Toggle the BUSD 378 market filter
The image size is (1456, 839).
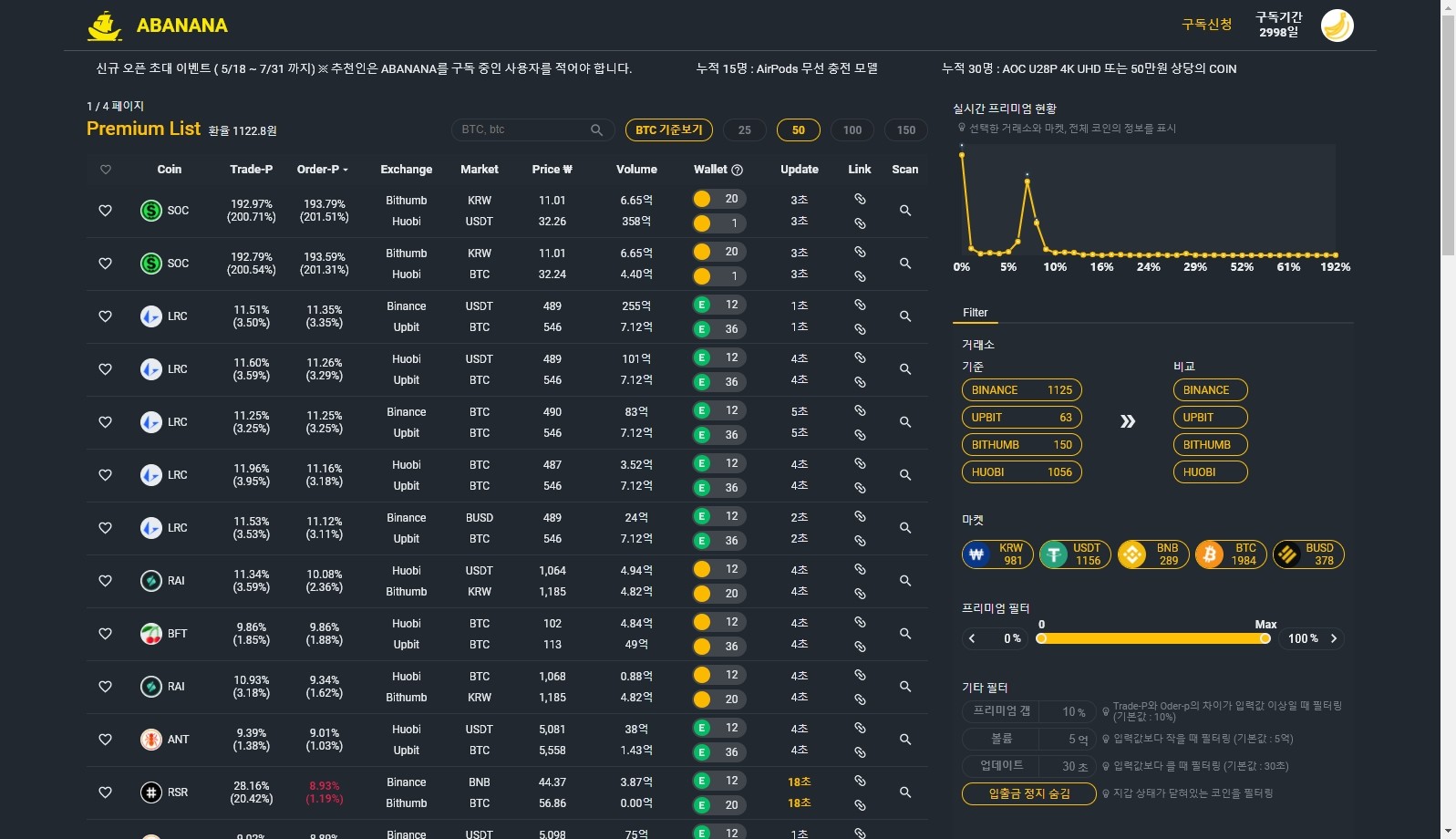(x=1308, y=554)
